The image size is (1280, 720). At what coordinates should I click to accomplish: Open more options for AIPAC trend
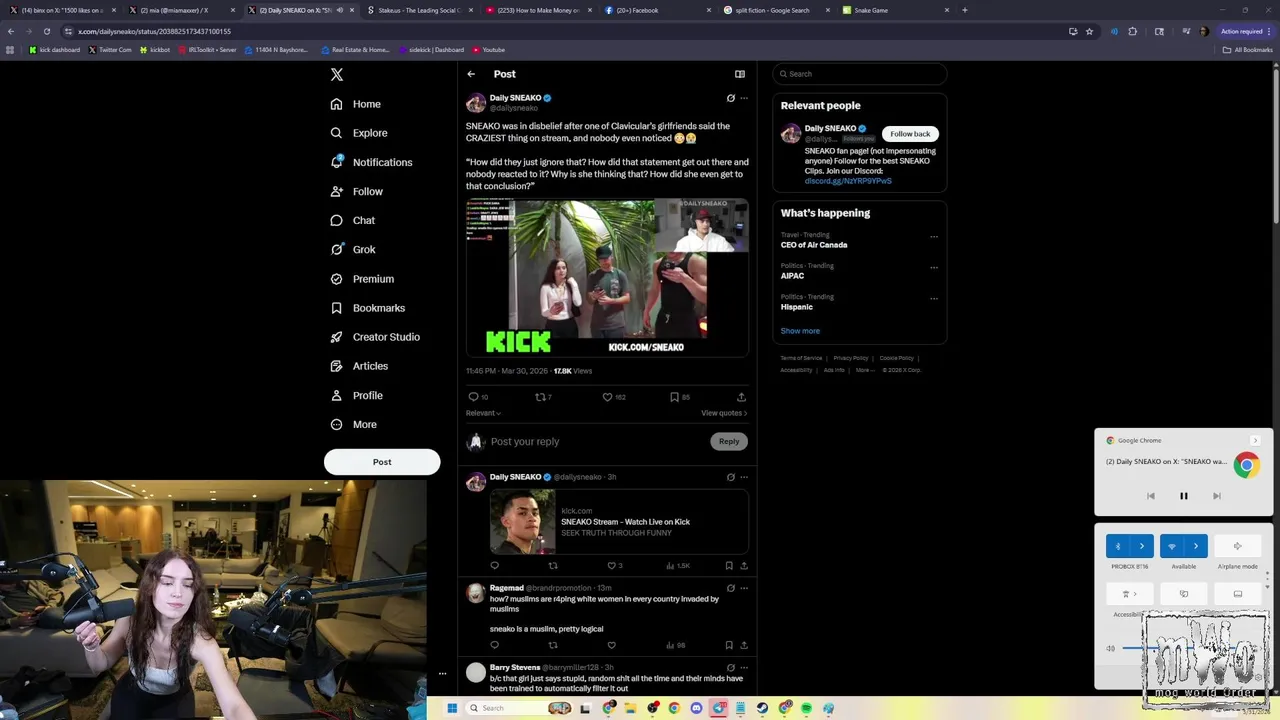(934, 268)
